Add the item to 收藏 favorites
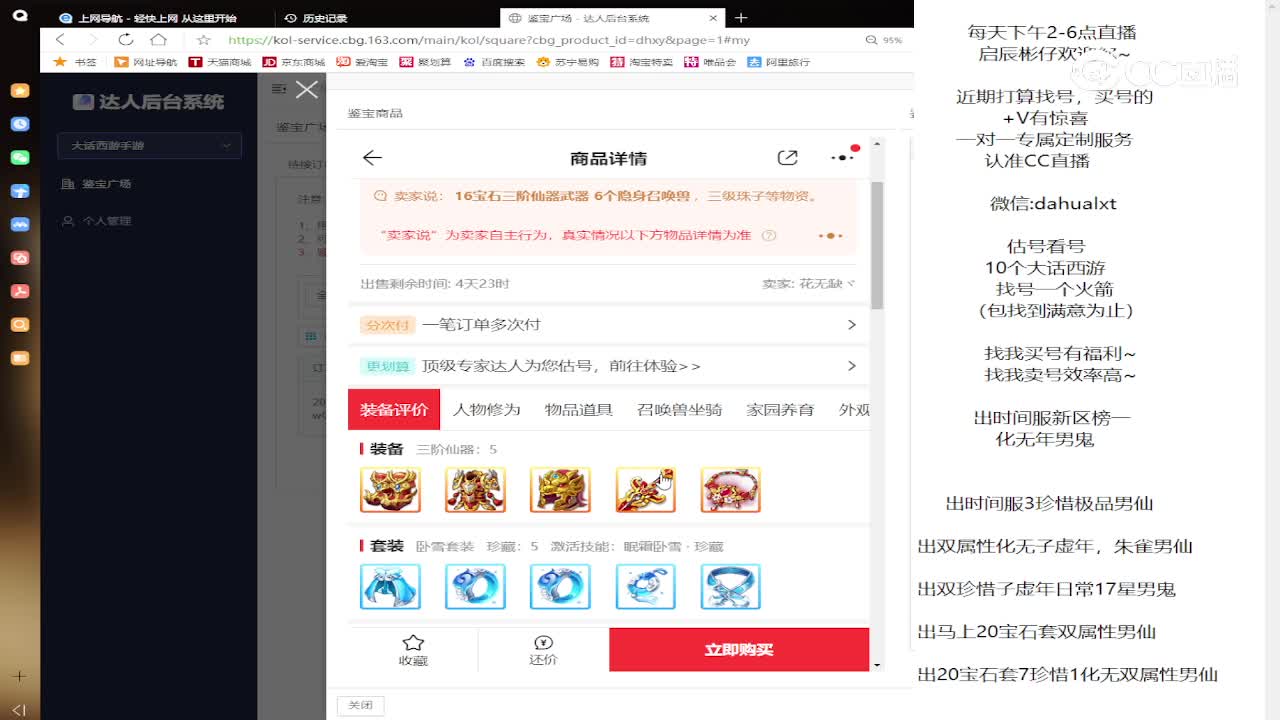Screen dimensions: 1280x720 413,650
